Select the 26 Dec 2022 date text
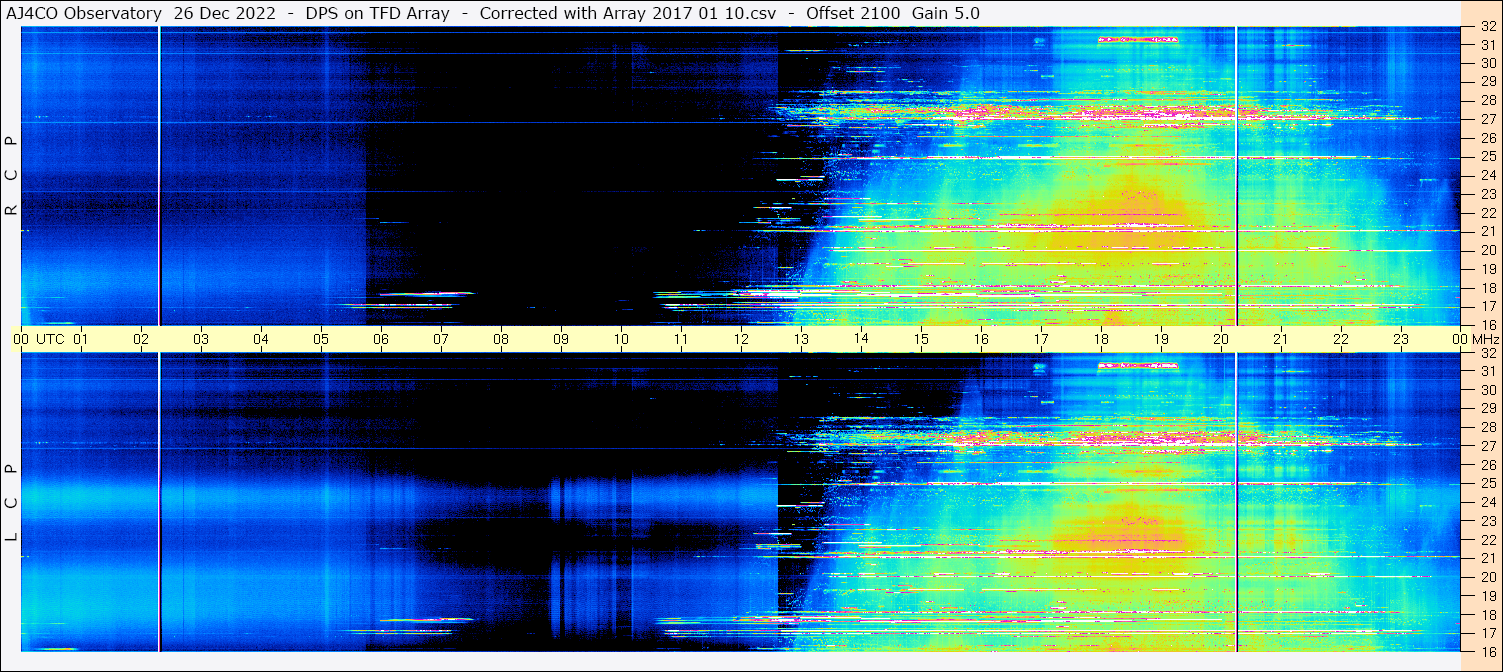This screenshot has height=672, width=1503. tap(225, 13)
